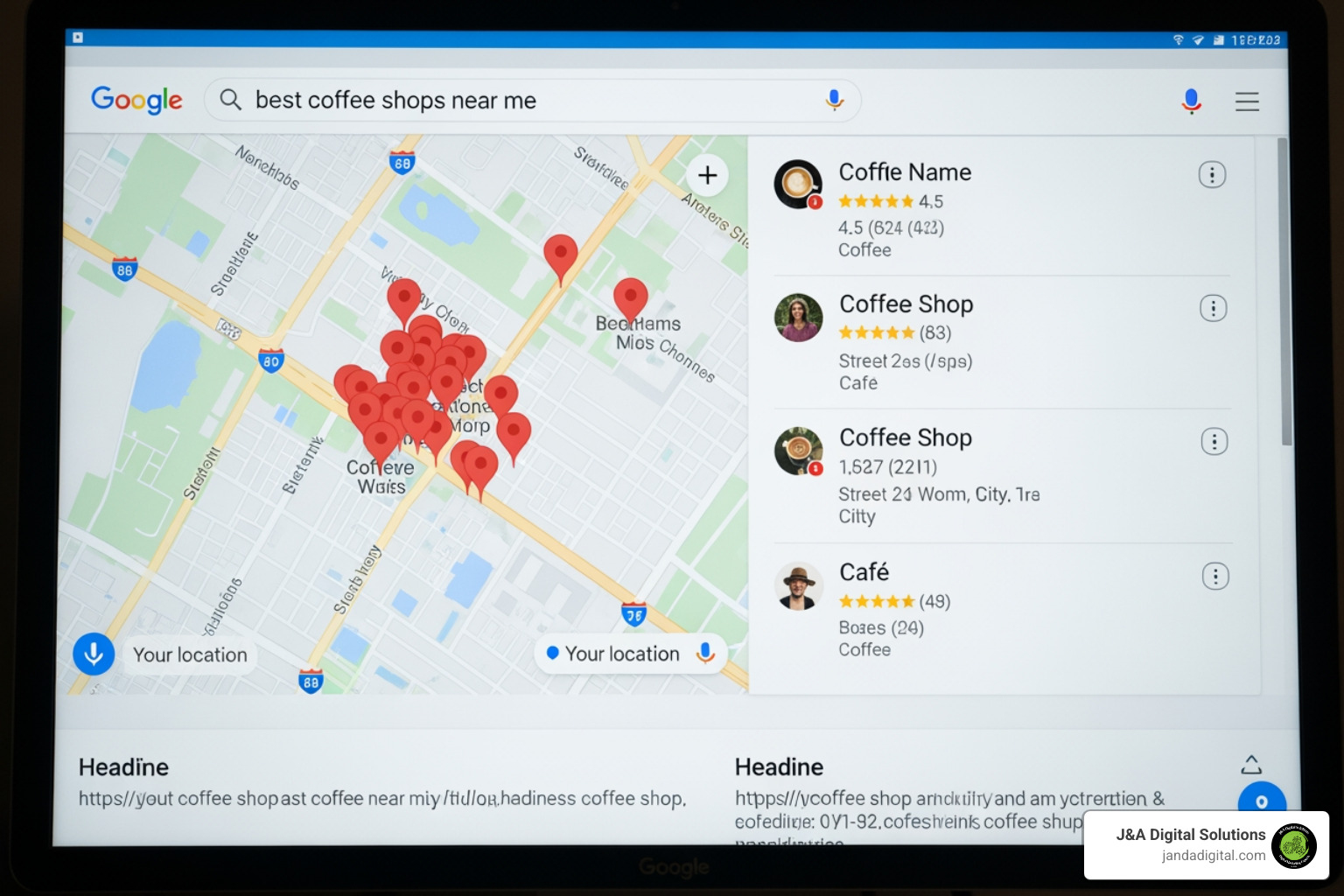This screenshot has width=1344, height=896.
Task: Click the Café man-in-hat avatar
Action: click(x=799, y=586)
